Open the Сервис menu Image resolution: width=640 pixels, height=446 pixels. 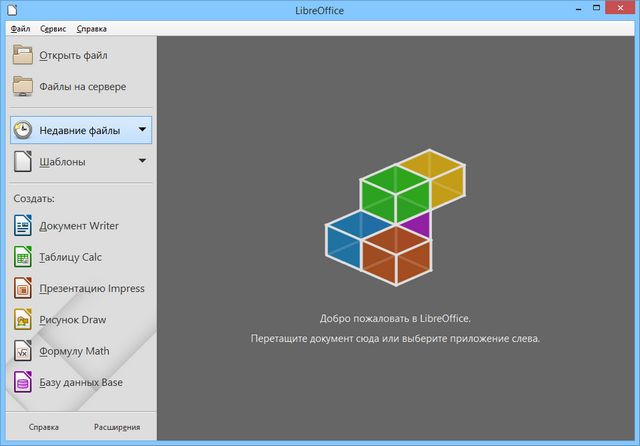tap(54, 29)
